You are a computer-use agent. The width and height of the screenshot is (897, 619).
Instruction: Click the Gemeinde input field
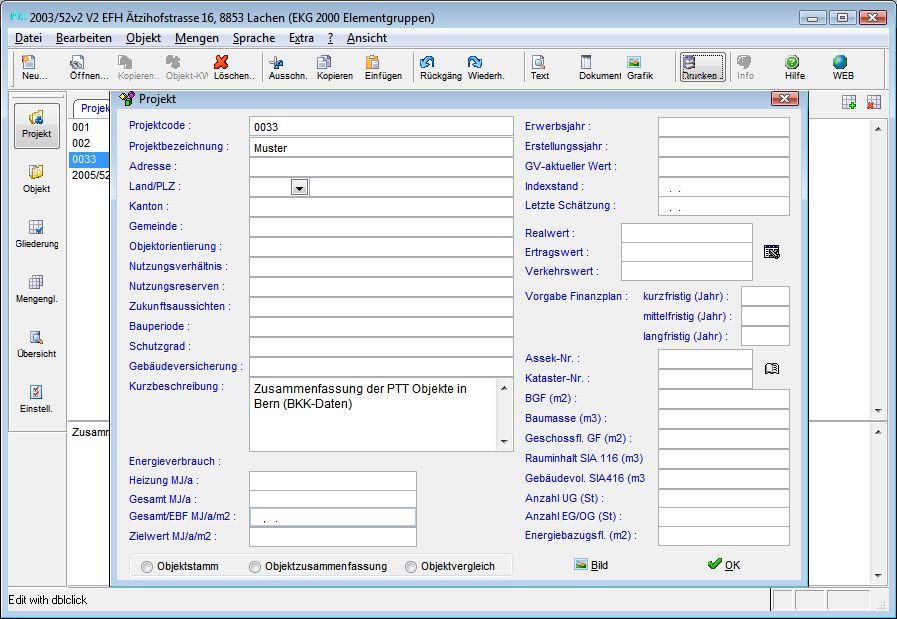coord(381,227)
